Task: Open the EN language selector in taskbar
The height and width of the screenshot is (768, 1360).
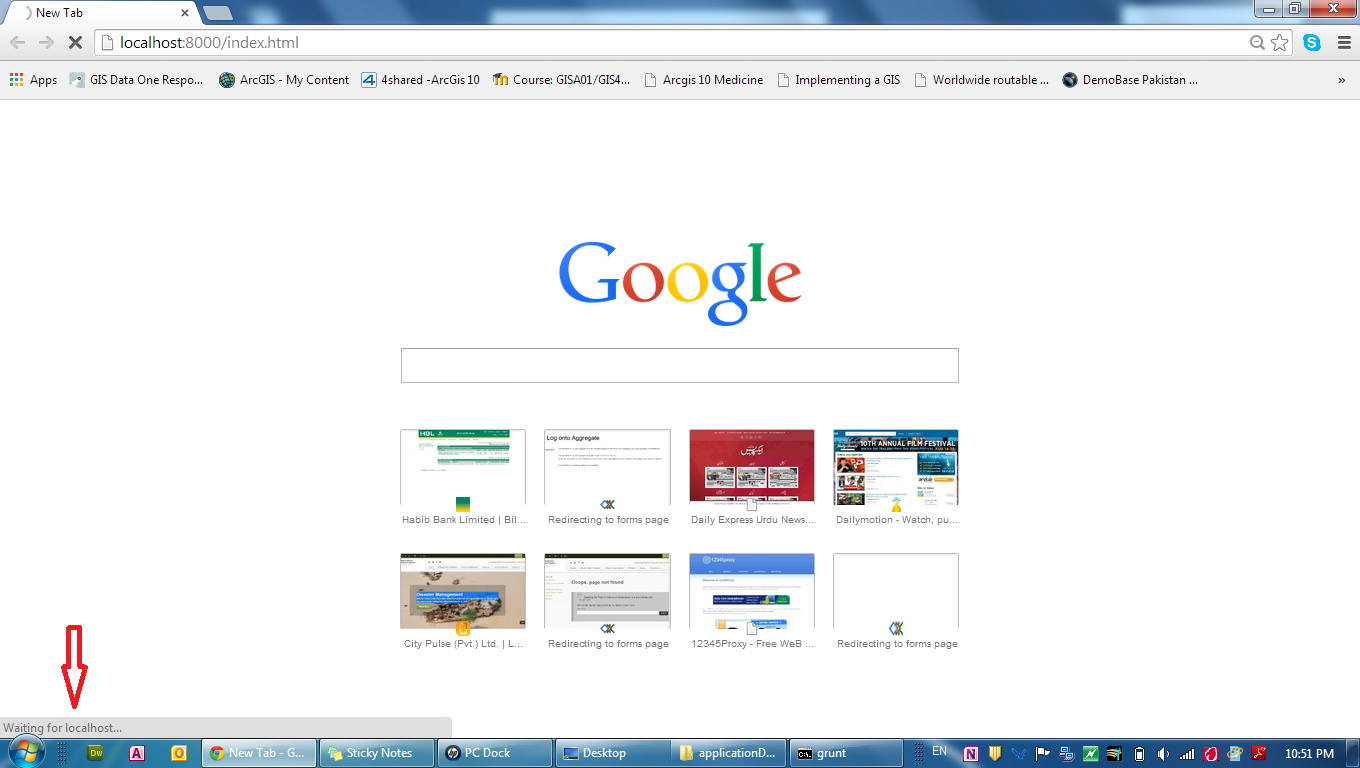Action: pos(939,751)
